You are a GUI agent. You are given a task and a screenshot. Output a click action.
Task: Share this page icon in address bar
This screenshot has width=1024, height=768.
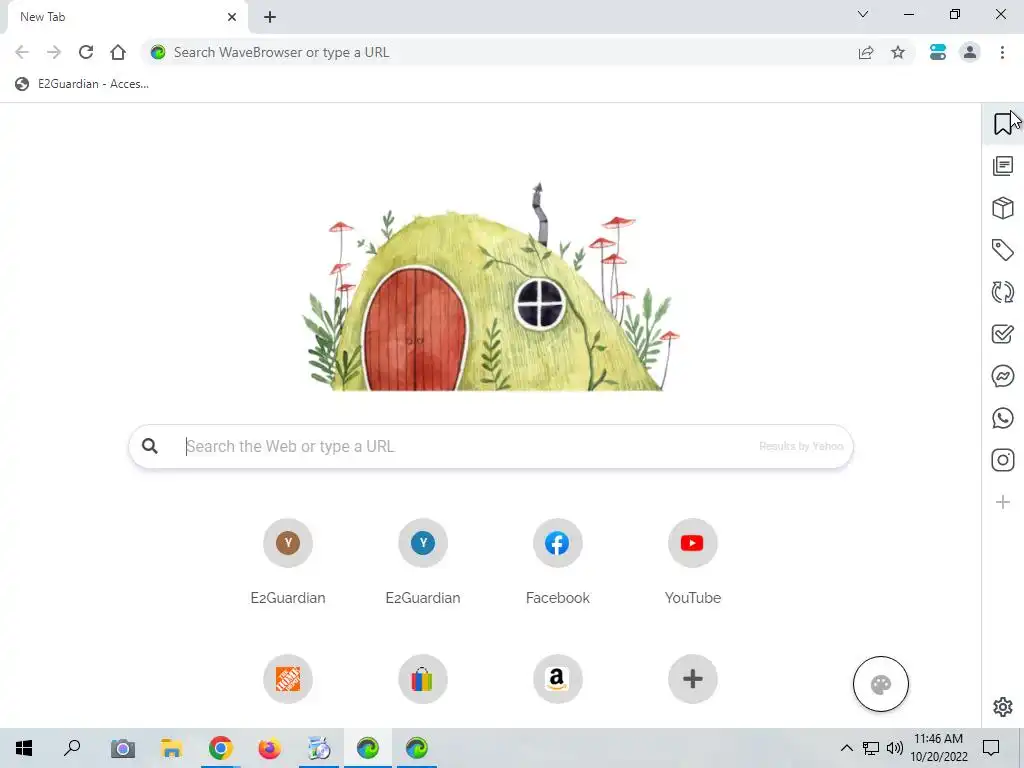coord(866,52)
